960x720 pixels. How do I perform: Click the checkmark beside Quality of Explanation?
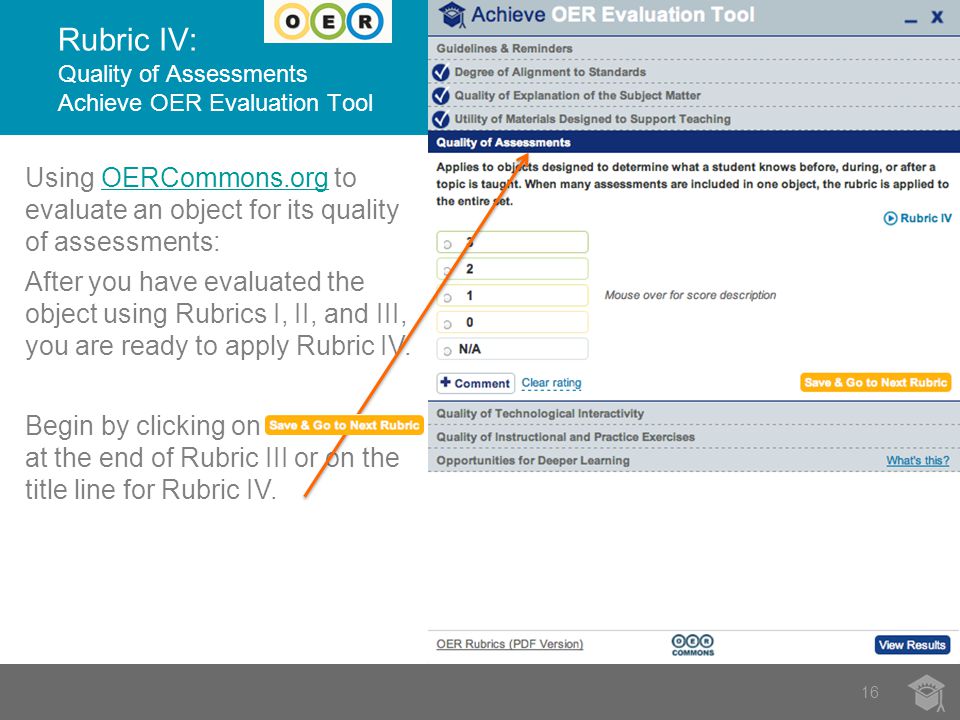(x=441, y=96)
